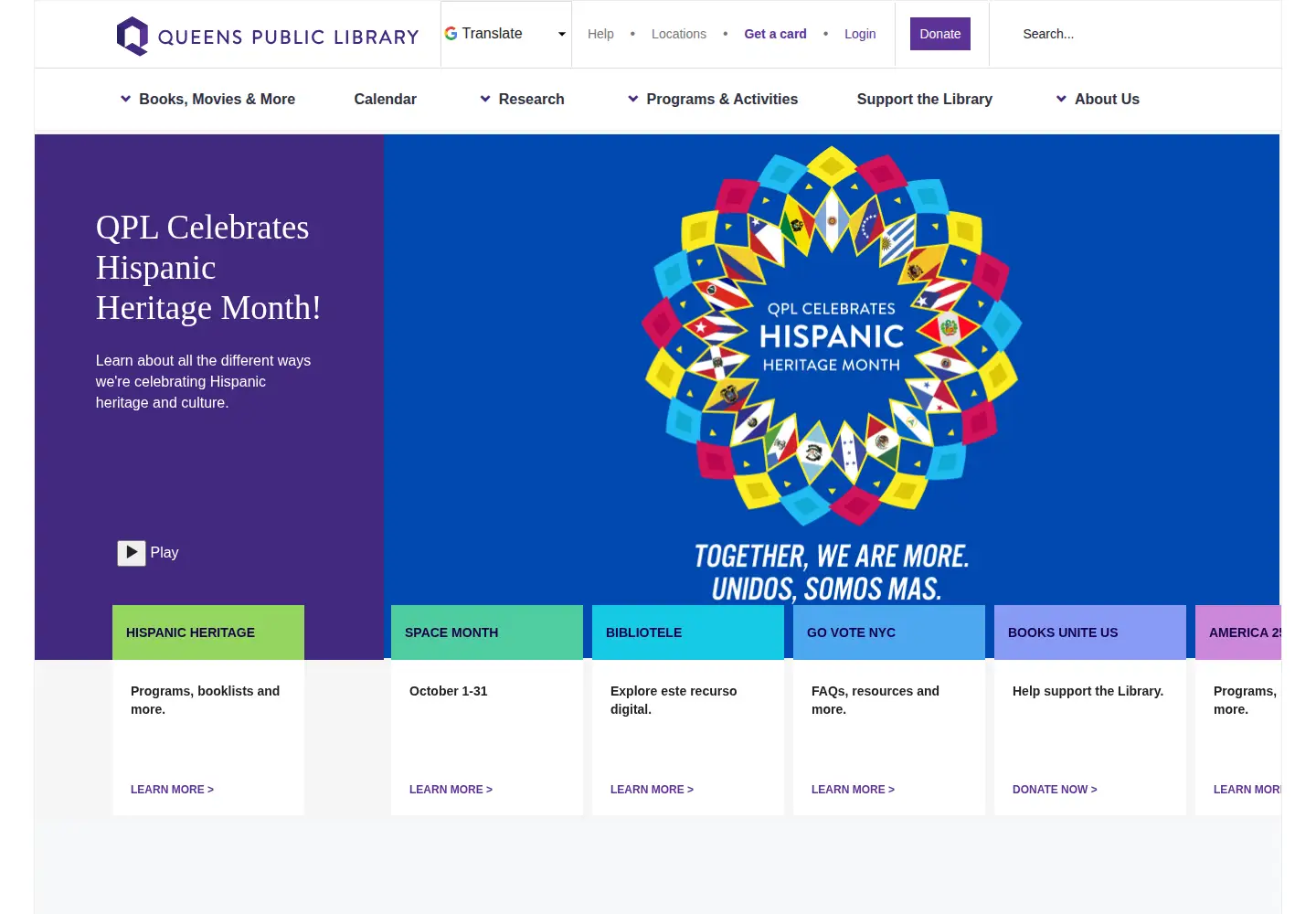The image size is (1316, 914).
Task: Click 'Help support the Library.' text
Action: [x=1088, y=691]
